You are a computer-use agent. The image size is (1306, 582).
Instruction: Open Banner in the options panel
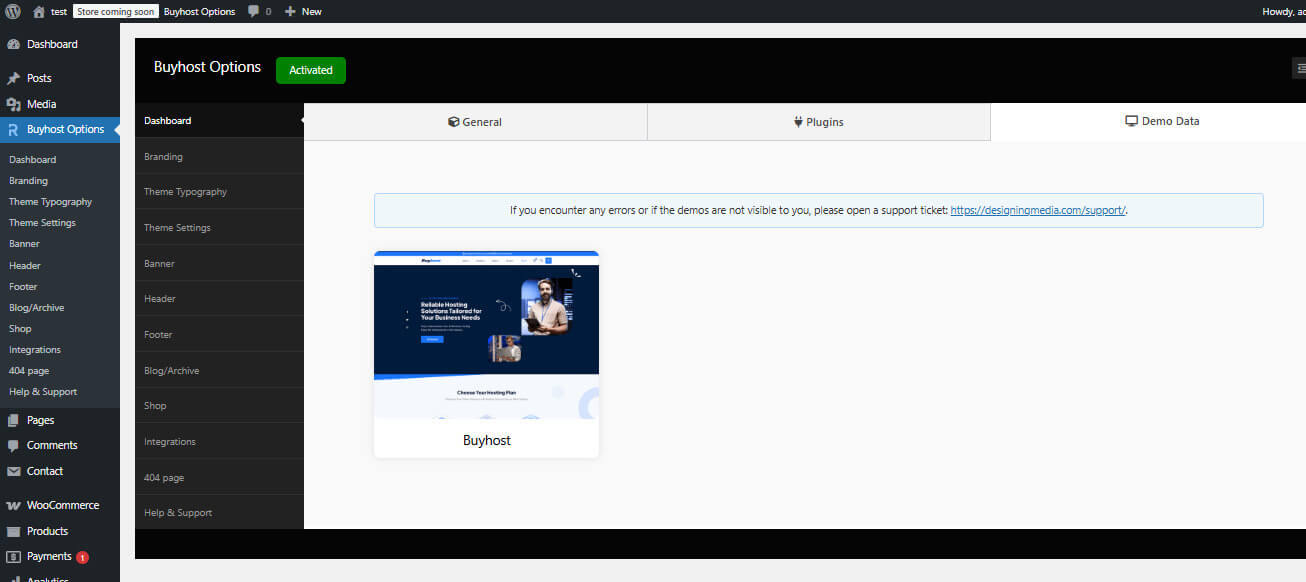point(219,263)
